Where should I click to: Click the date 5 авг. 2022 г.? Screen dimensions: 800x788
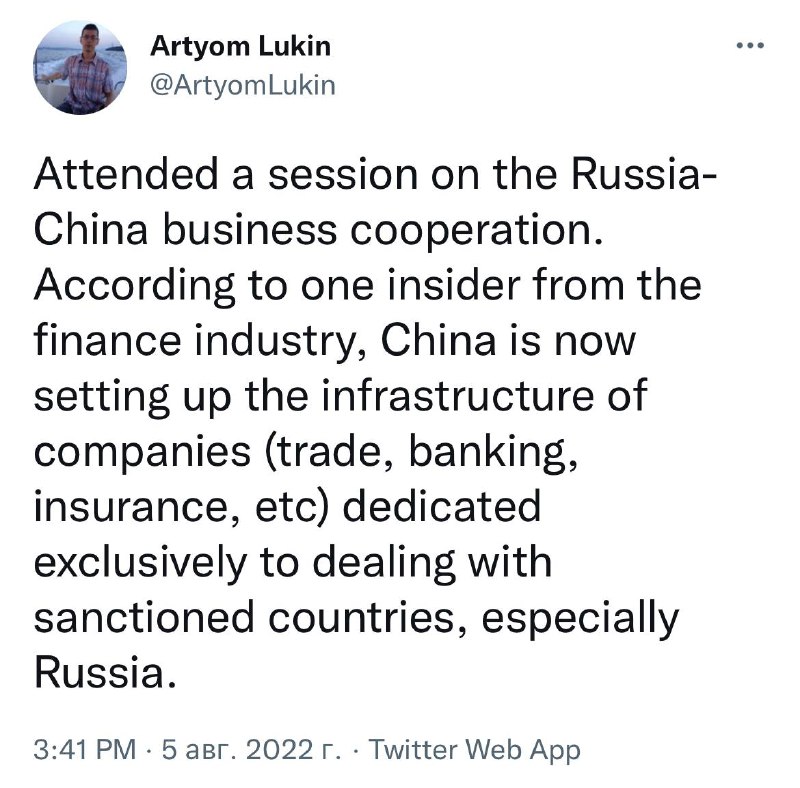[x=252, y=749]
